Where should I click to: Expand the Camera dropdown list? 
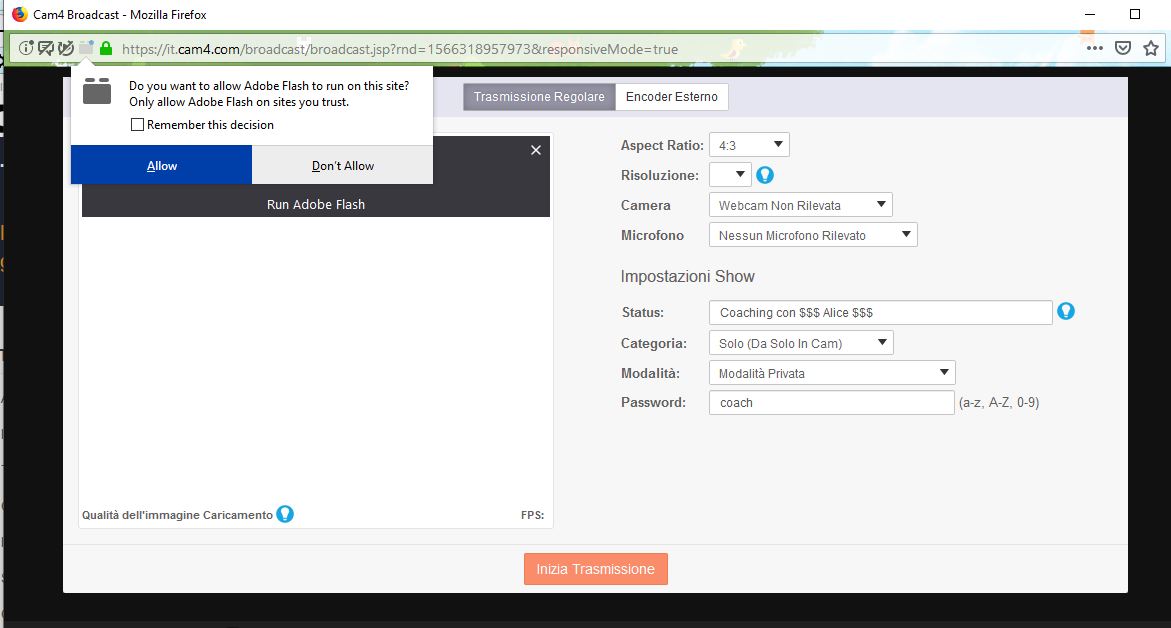coord(800,205)
